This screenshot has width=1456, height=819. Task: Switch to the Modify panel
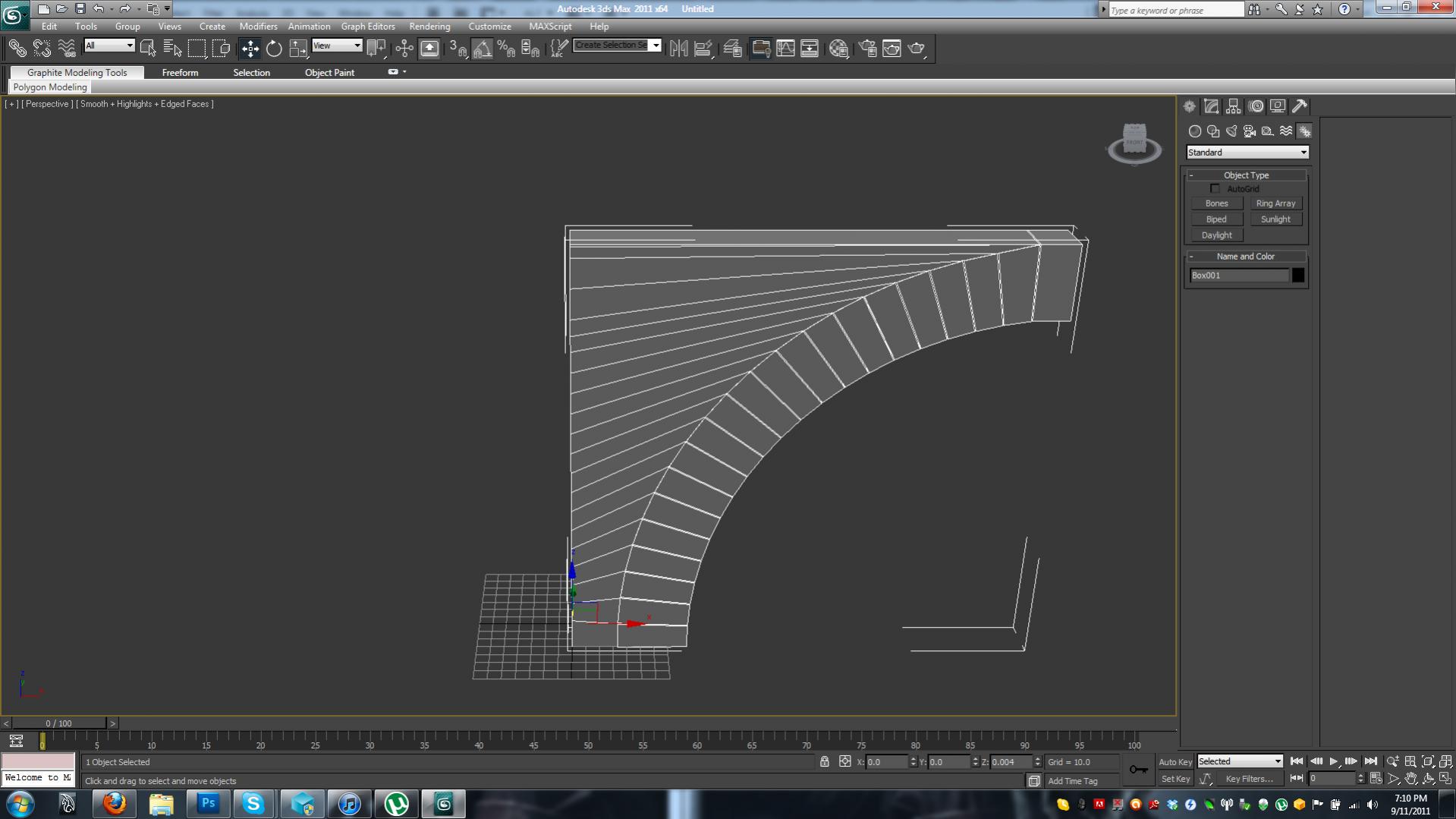[1211, 106]
